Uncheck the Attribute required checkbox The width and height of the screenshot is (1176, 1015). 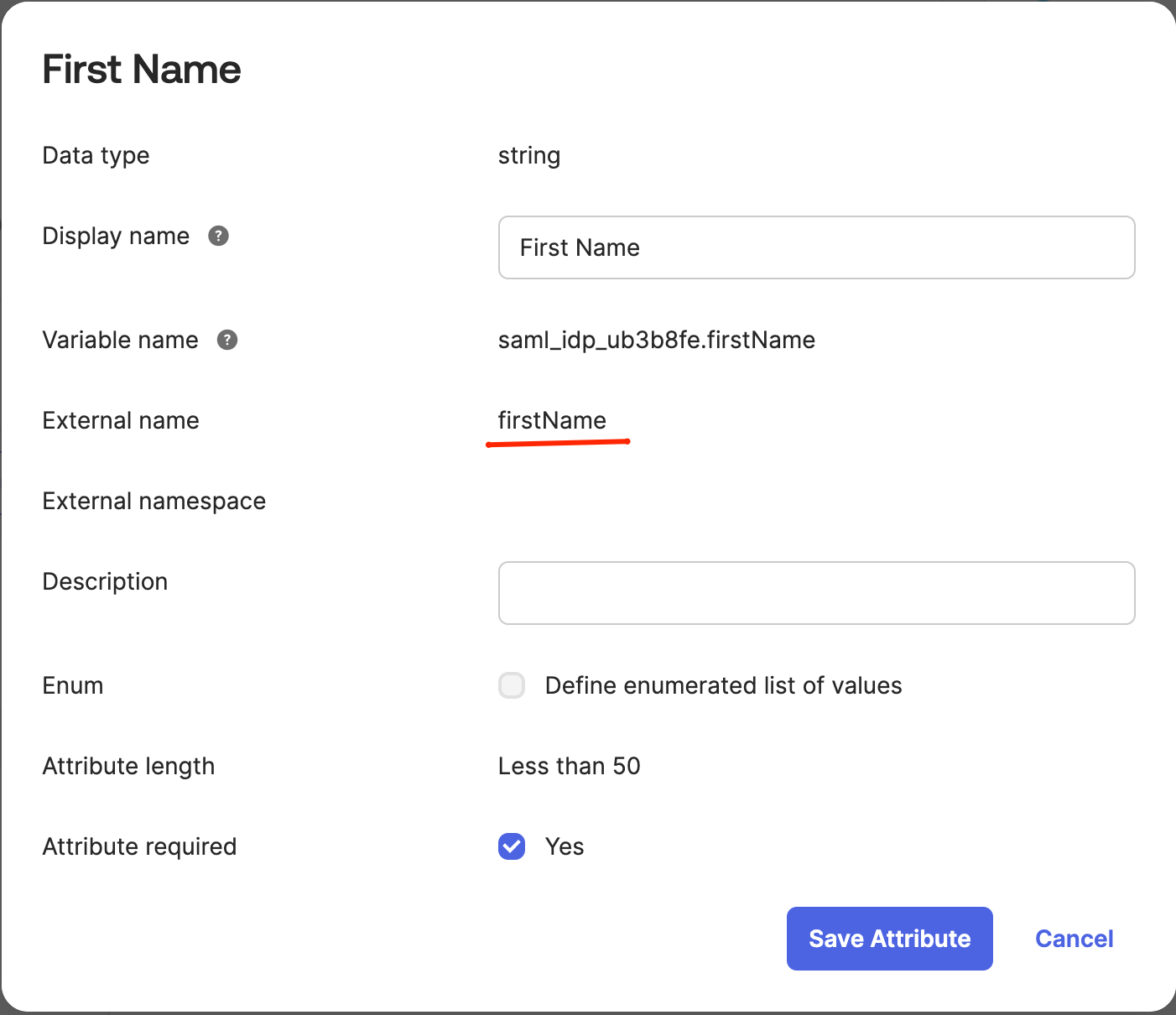coord(512,846)
